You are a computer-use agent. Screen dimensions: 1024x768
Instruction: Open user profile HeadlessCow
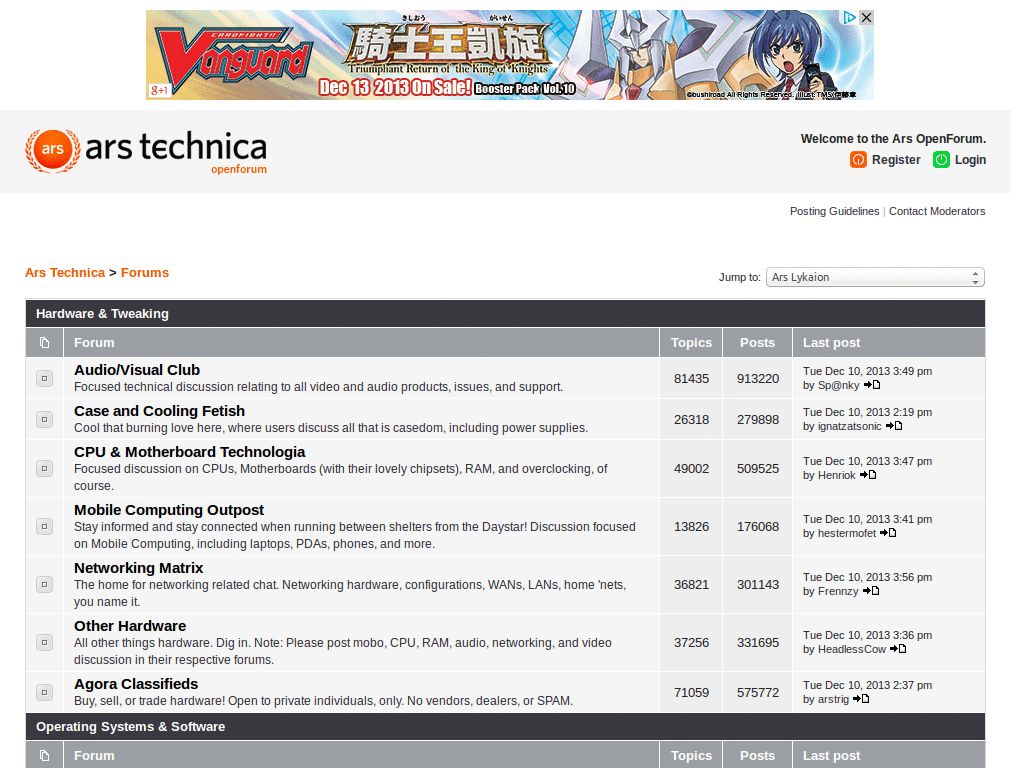(852, 650)
